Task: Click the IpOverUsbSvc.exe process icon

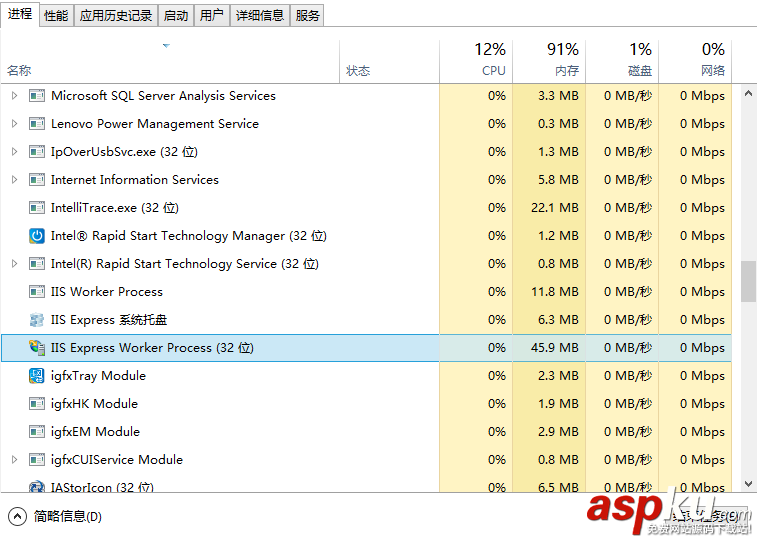Action: 37,152
